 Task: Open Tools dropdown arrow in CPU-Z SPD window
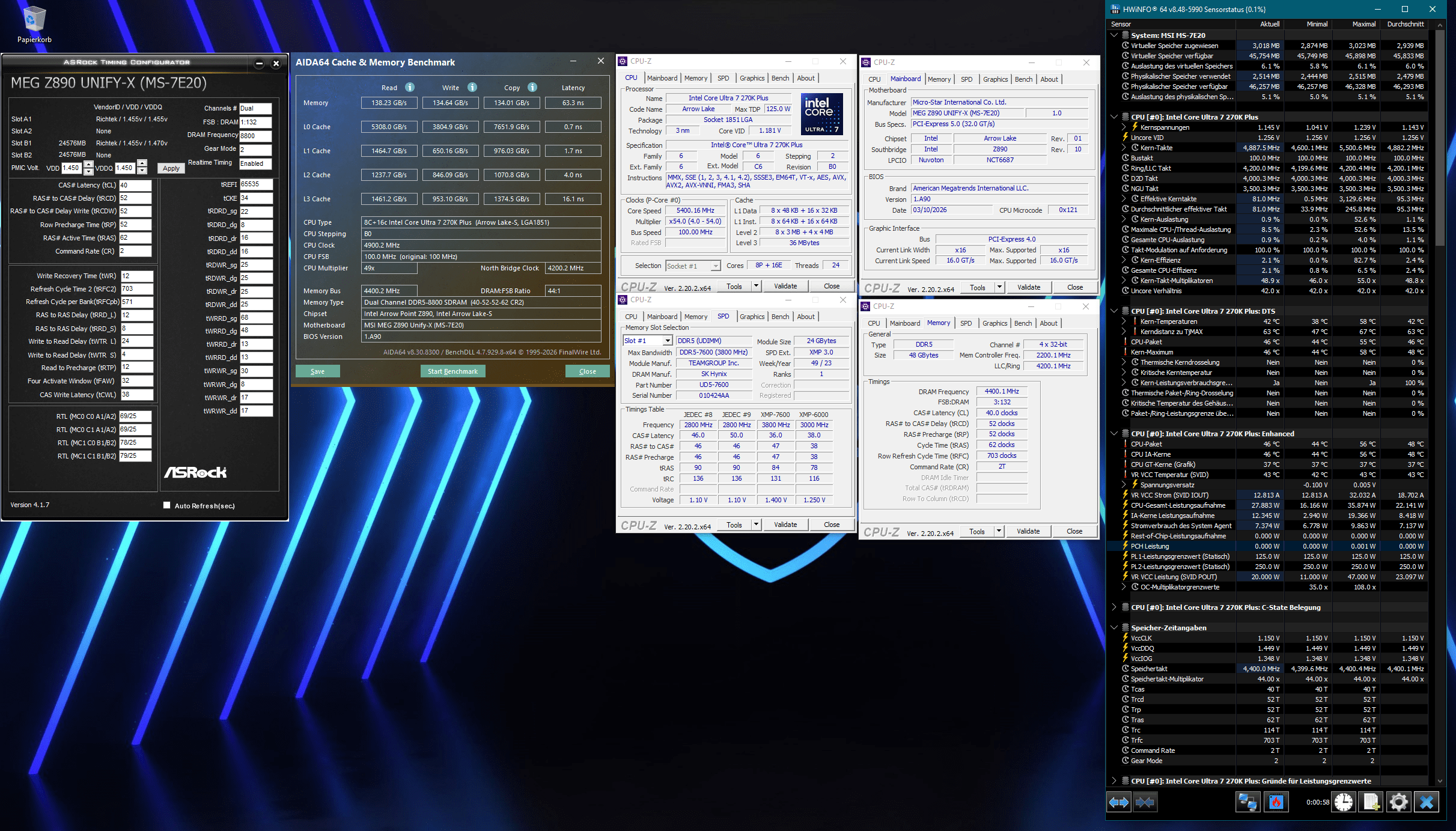756,525
